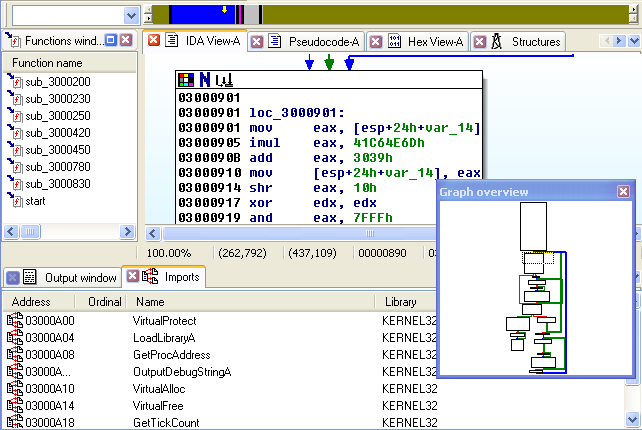Switch to the Structures tab
This screenshot has height=430, width=642.
(x=536, y=41)
